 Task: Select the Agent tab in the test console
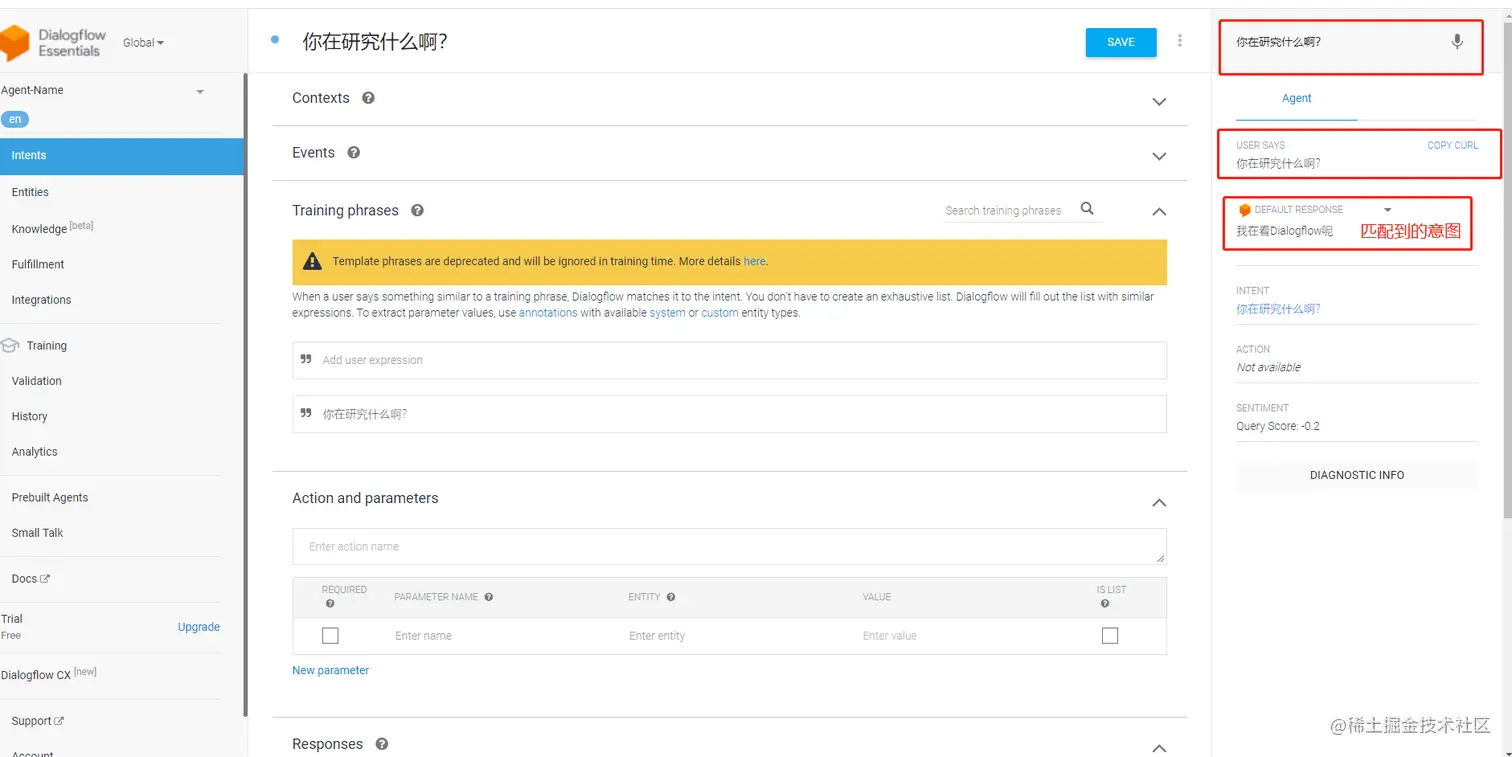(1297, 98)
